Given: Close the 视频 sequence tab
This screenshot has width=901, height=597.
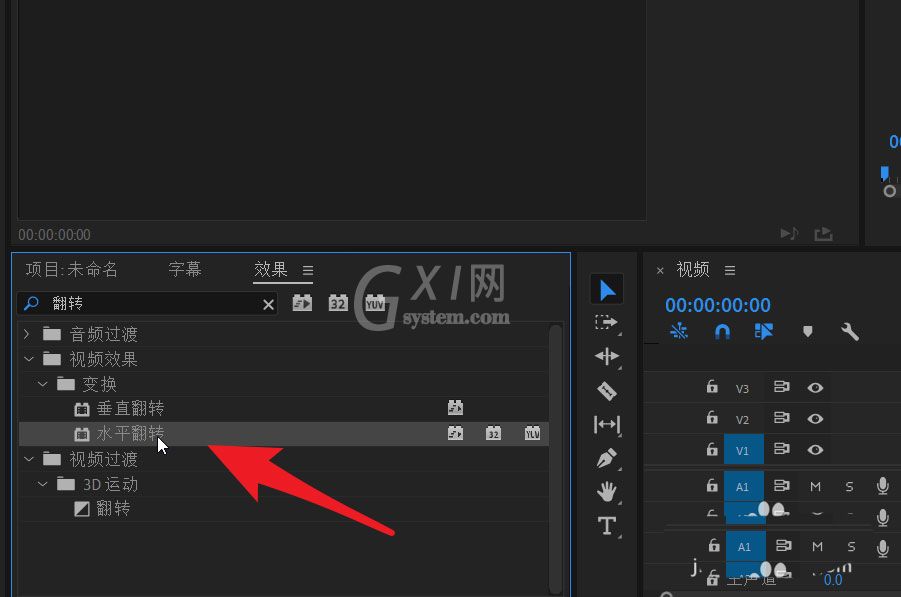Looking at the screenshot, I should (660, 271).
